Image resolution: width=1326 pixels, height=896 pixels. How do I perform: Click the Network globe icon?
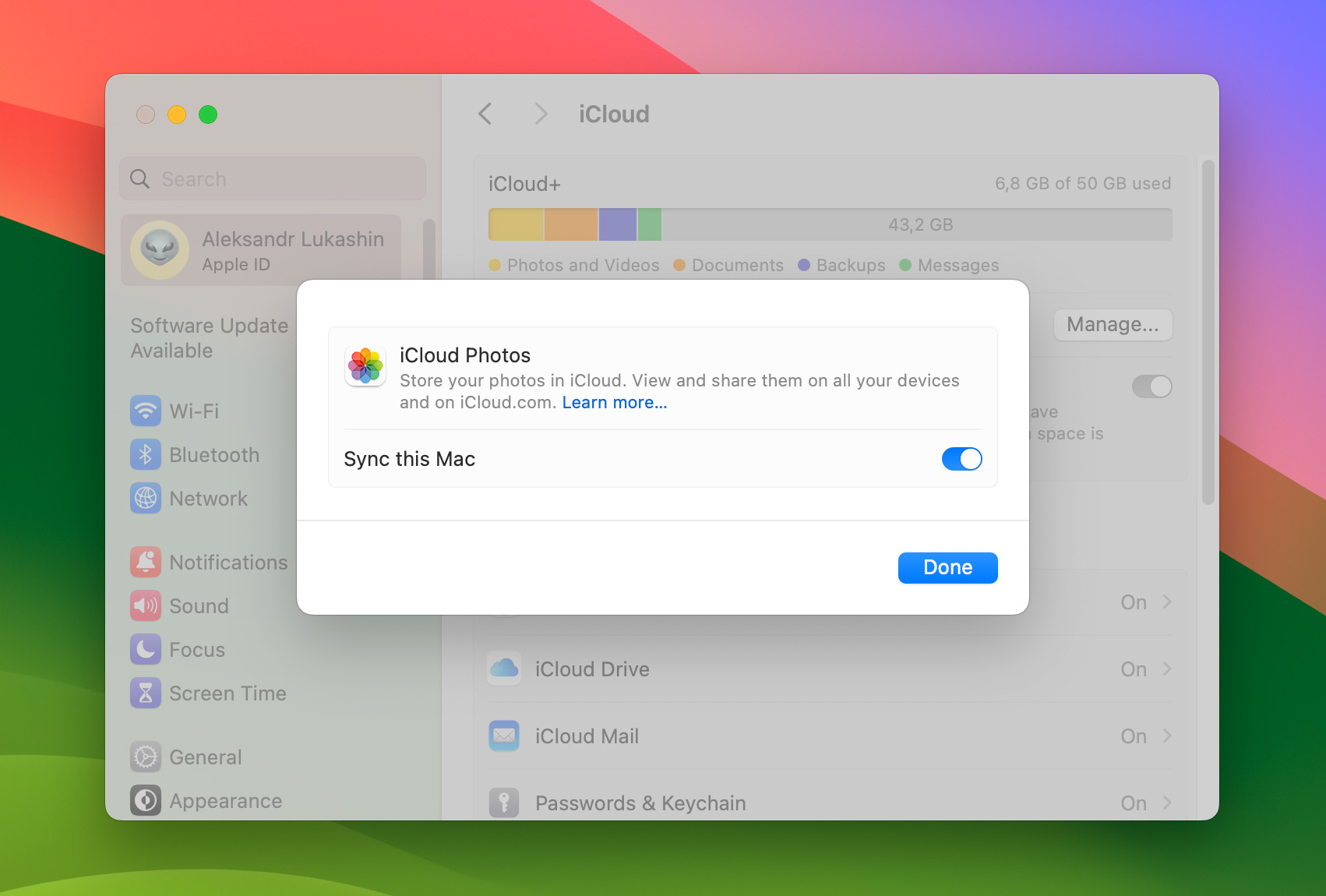[x=146, y=498]
